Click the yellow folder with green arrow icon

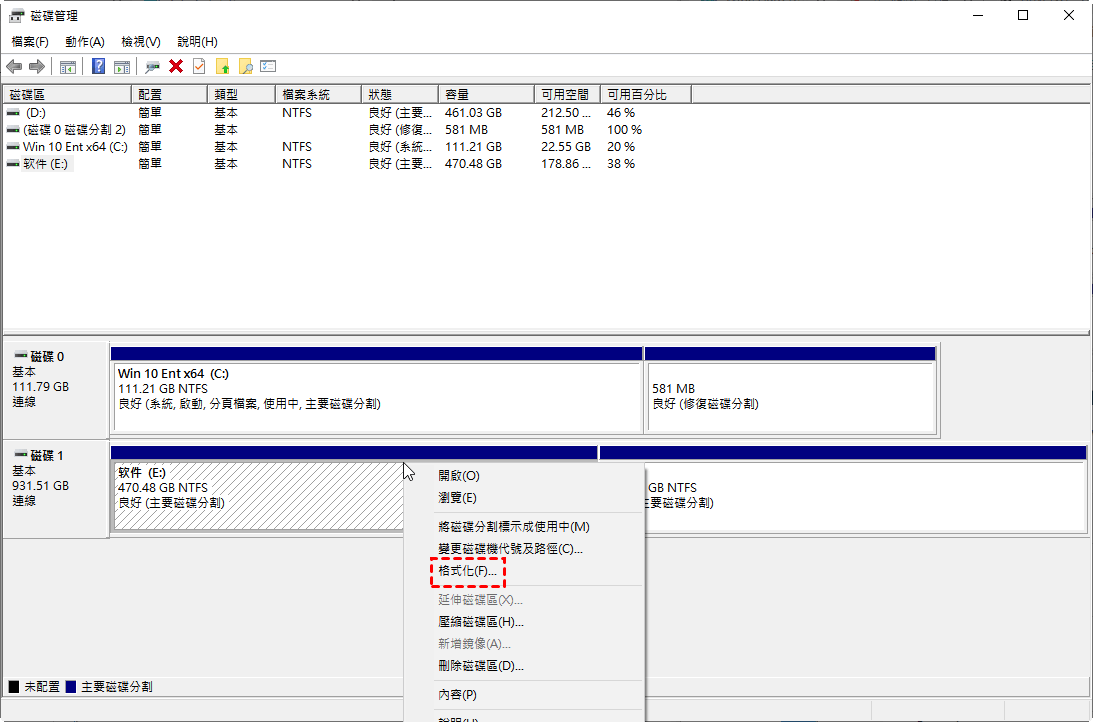coord(222,66)
